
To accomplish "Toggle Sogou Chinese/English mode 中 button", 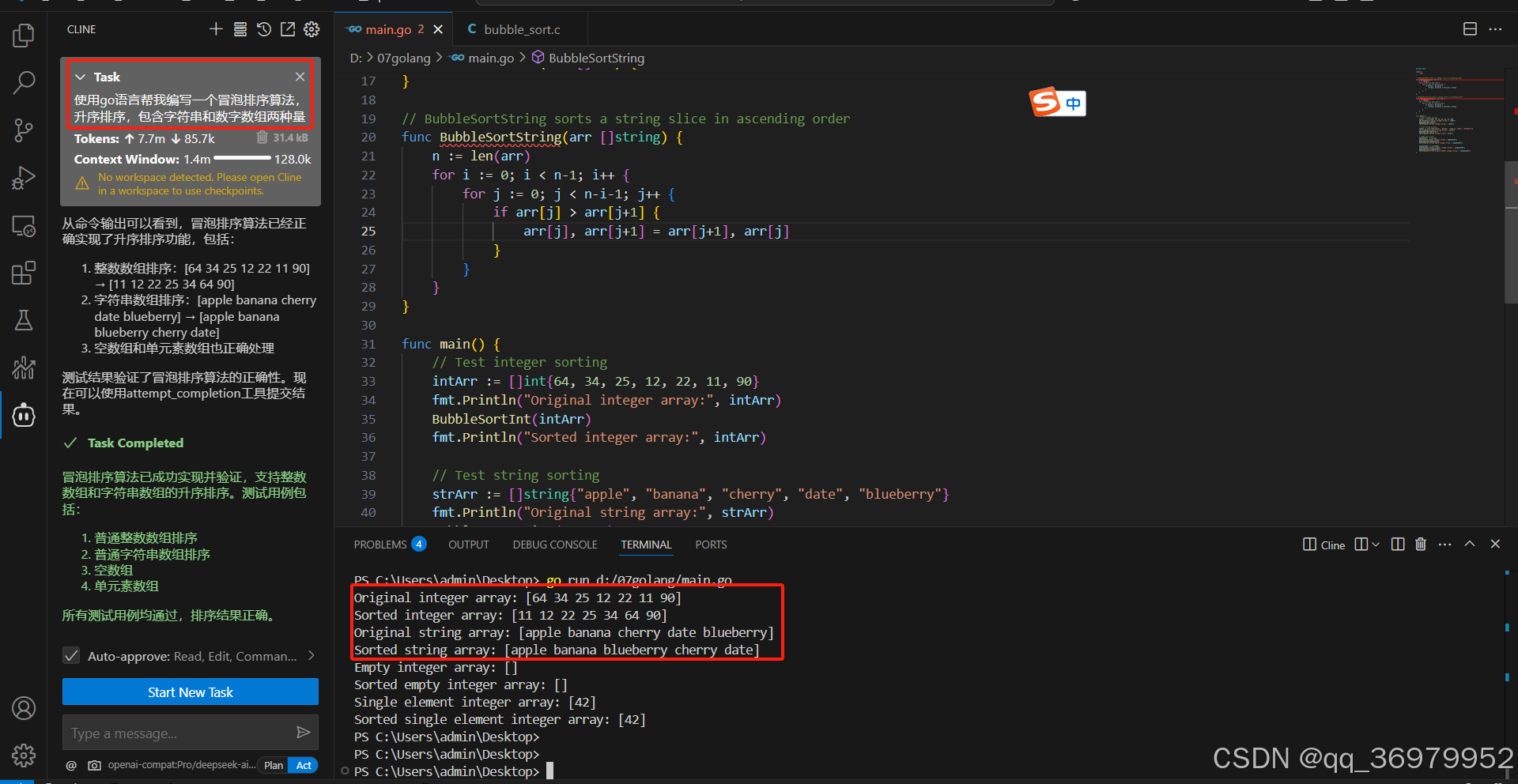I will coord(1074,104).
